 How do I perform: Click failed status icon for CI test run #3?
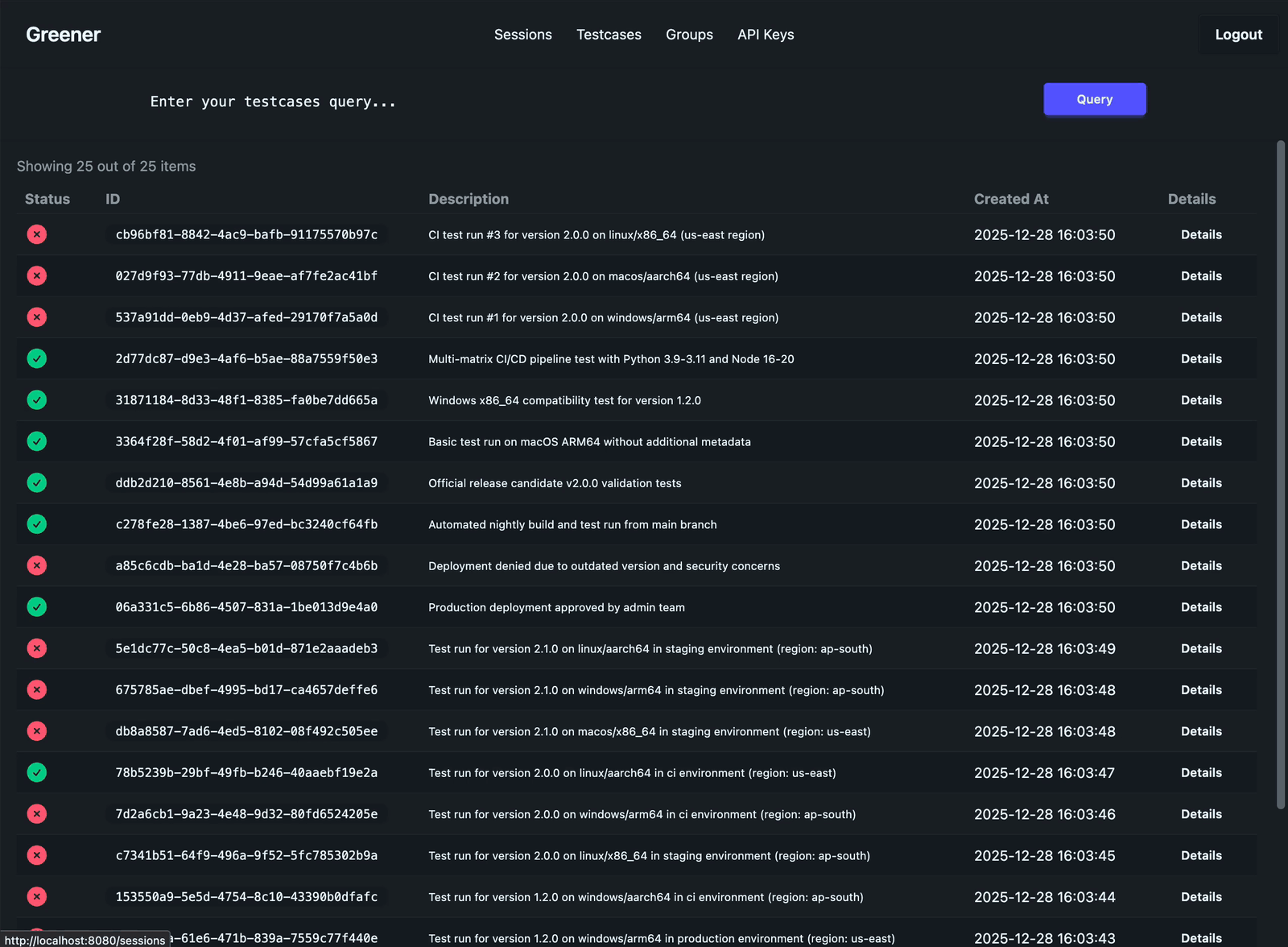[x=37, y=234]
